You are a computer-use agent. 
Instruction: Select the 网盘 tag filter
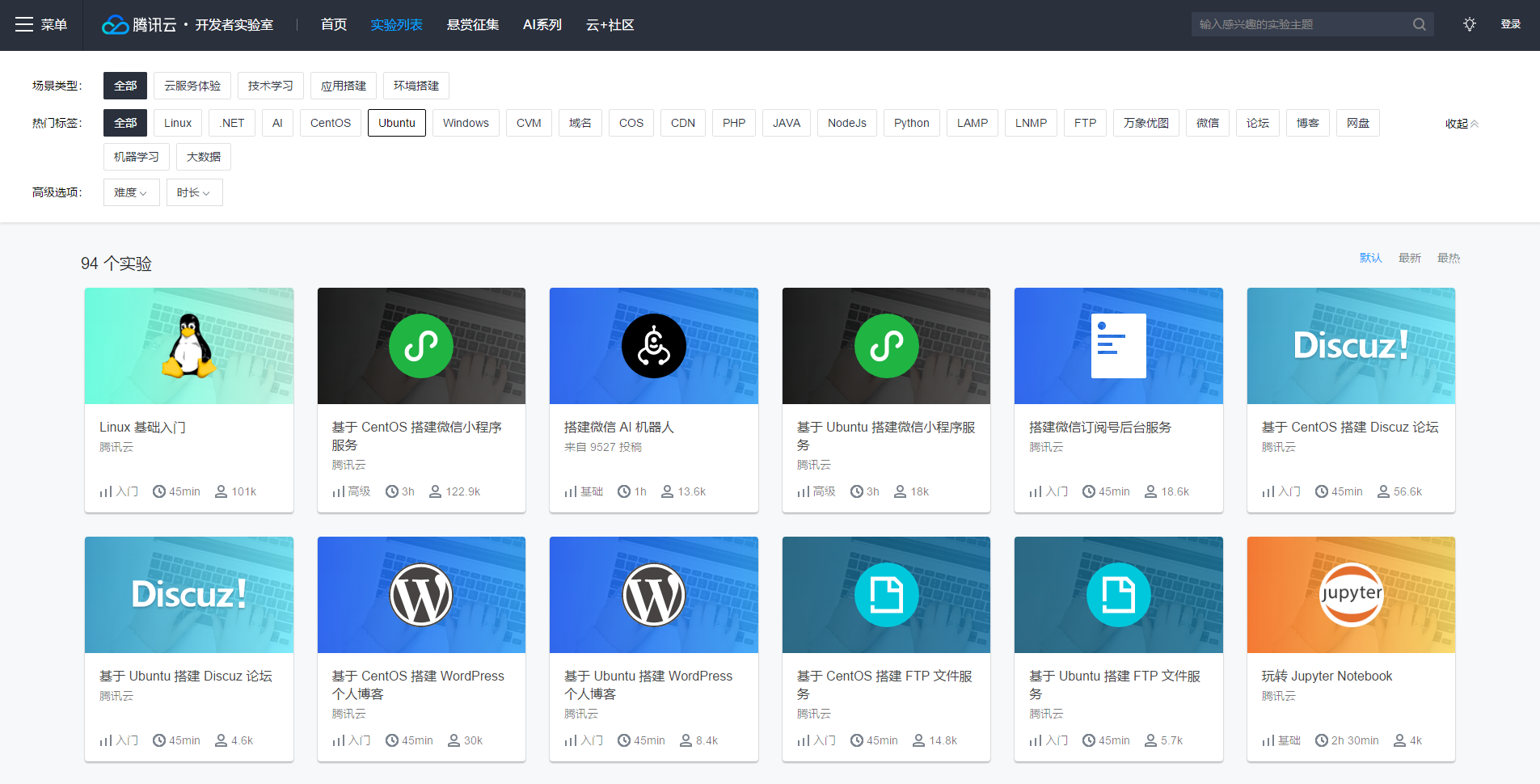click(1358, 123)
